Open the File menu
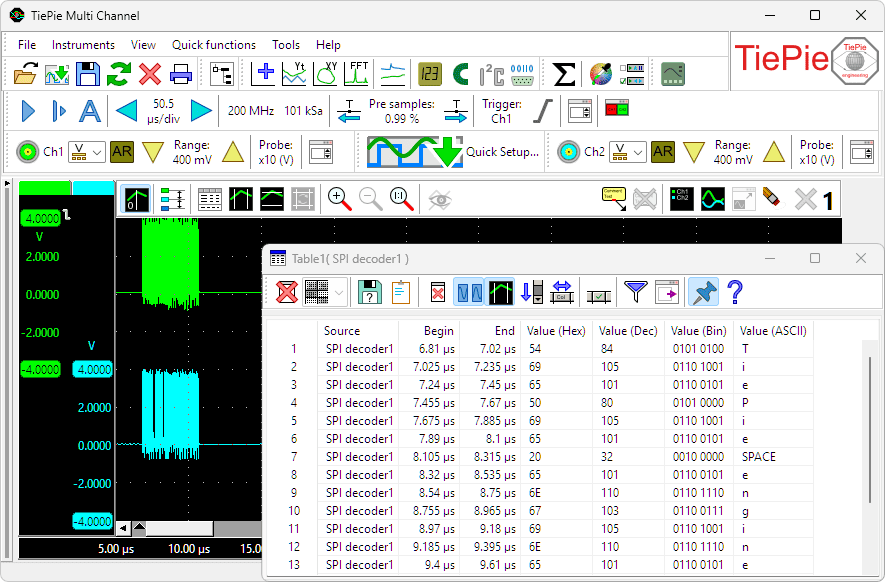885x582 pixels. click(x=27, y=45)
